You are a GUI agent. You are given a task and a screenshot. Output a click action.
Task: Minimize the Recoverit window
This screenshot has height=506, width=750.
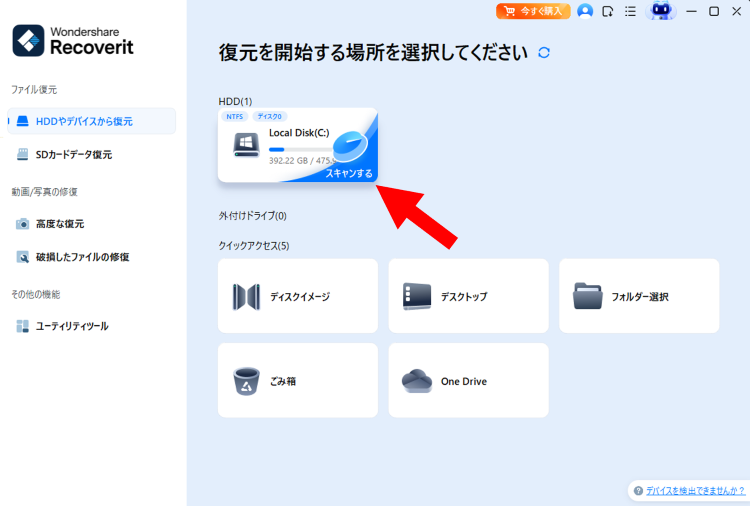coord(691,11)
